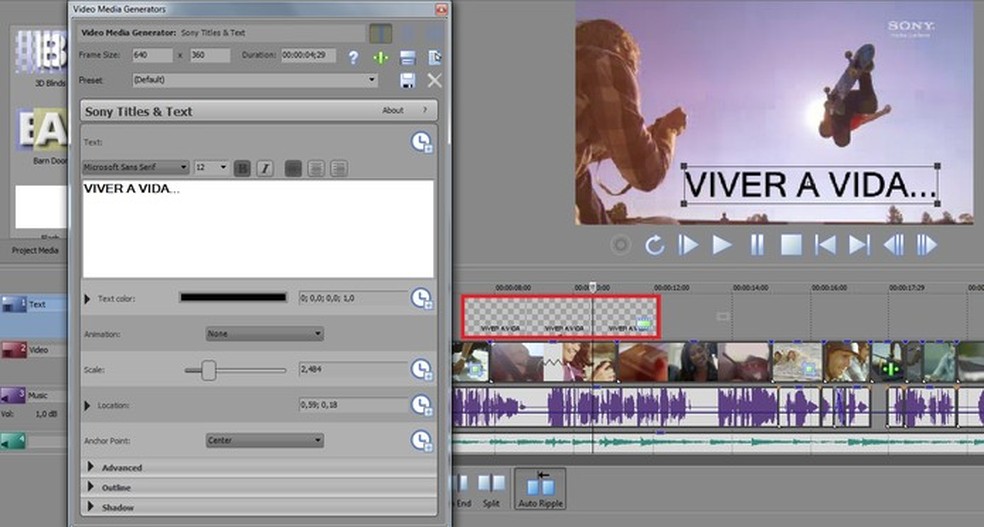
Task: Click the 00:00:12:00 mark on timeline ruler
Action: coord(671,288)
